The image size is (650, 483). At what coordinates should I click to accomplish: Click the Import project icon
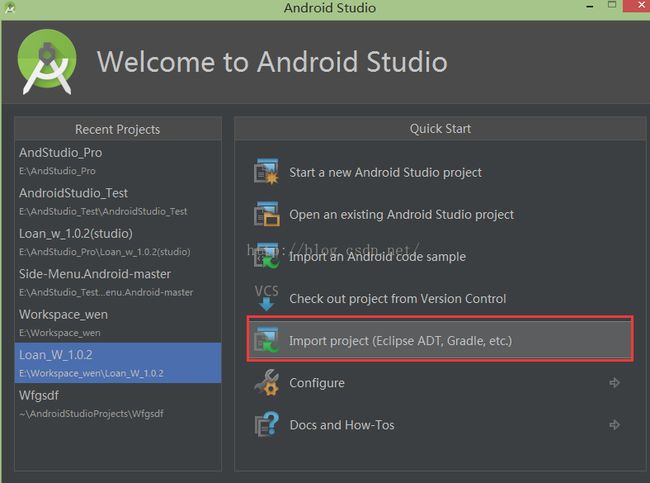266,340
